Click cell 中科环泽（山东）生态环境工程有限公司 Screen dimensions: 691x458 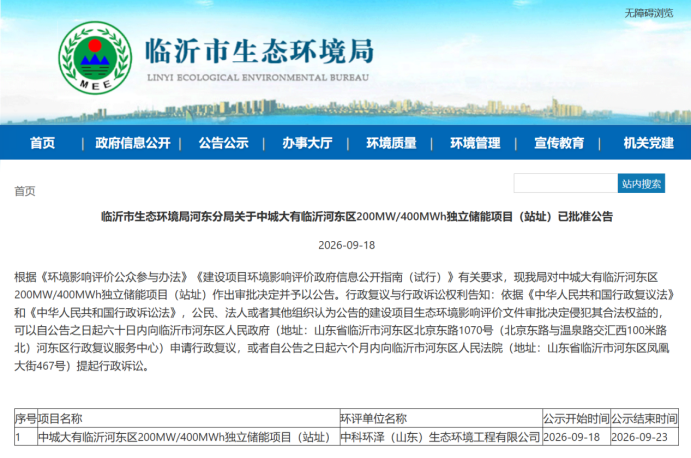(440, 437)
